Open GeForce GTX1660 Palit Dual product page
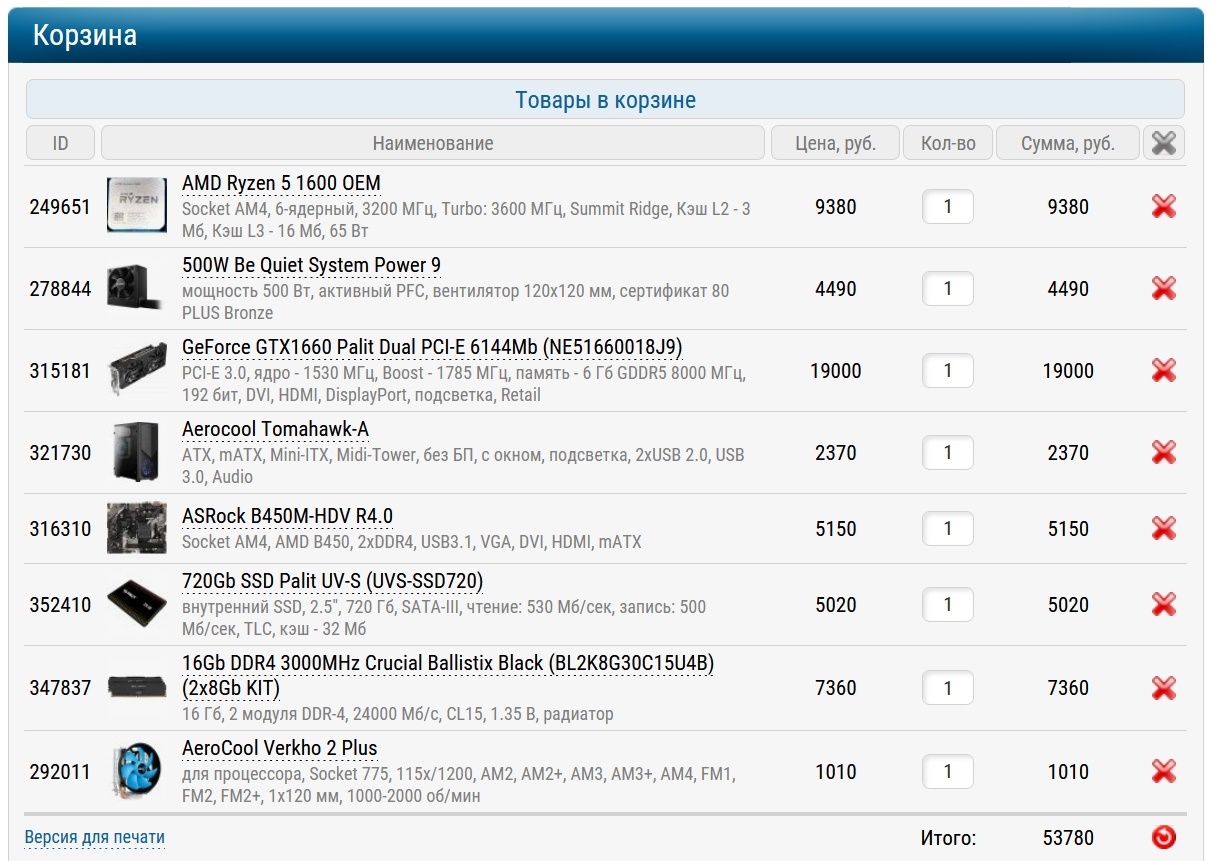Viewport: 1215px width, 861px height. point(432,348)
